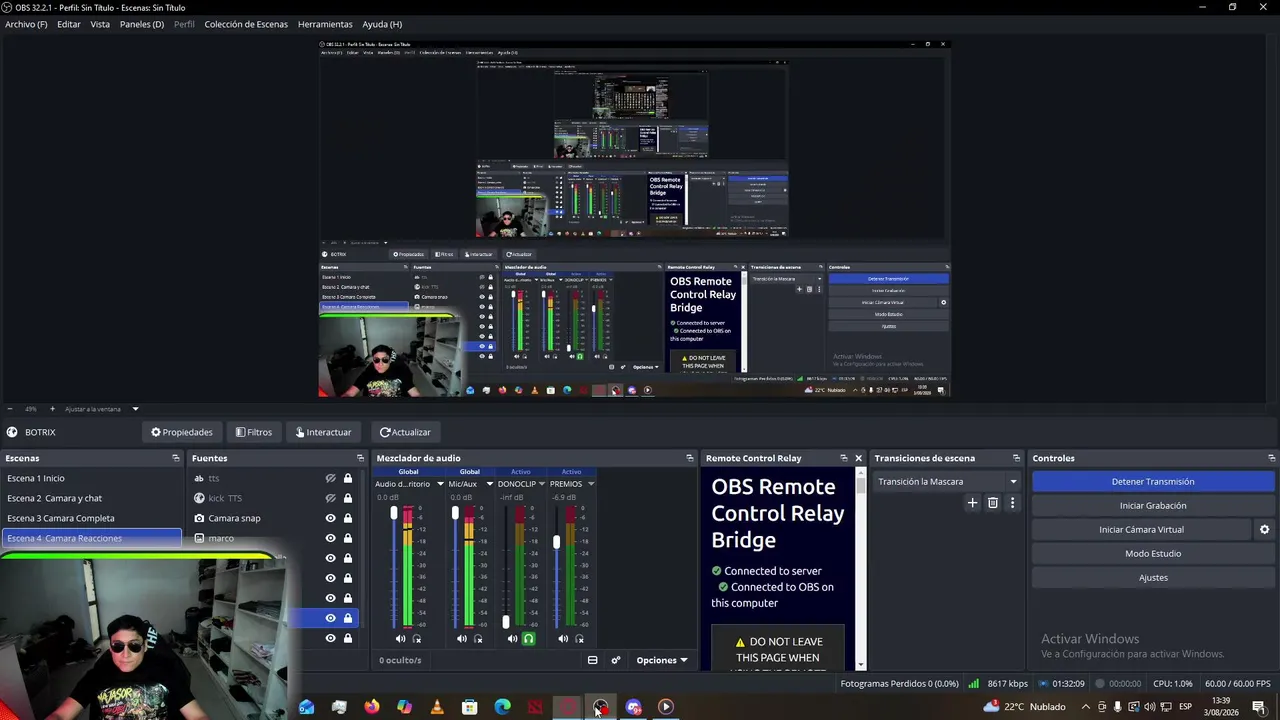Enable Modo Estudio
1280x720 pixels.
coord(1153,553)
